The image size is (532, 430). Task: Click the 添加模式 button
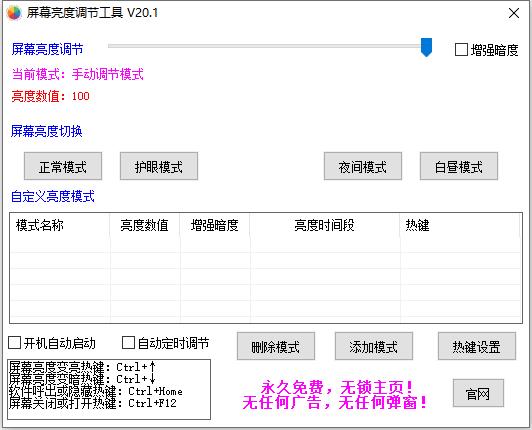pyautogui.click(x=374, y=346)
